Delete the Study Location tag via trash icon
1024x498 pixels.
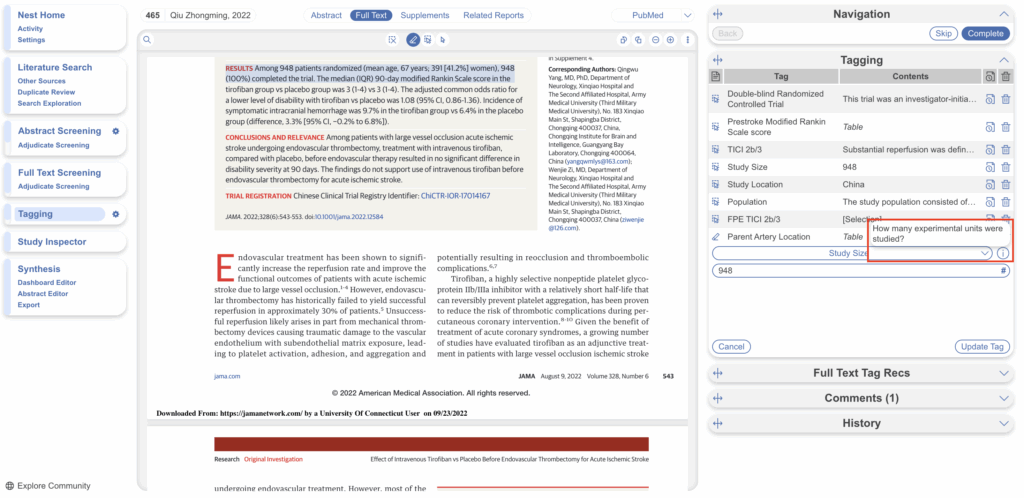point(1005,184)
